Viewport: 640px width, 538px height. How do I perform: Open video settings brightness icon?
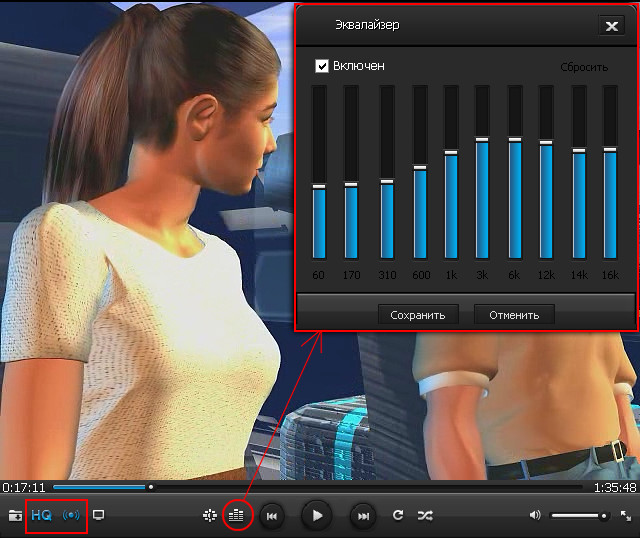pos(210,516)
